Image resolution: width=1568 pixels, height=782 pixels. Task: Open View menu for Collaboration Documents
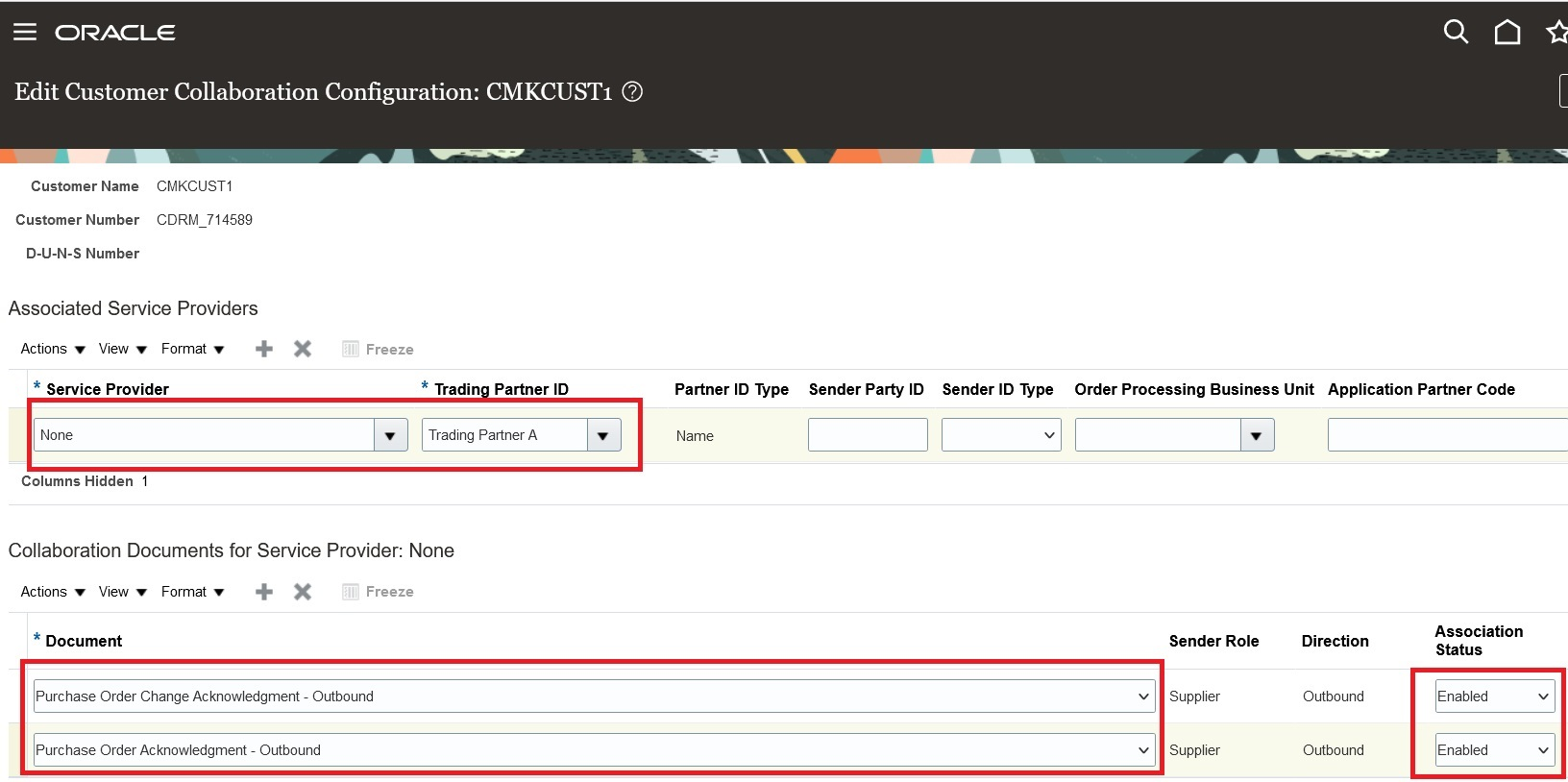tap(123, 592)
